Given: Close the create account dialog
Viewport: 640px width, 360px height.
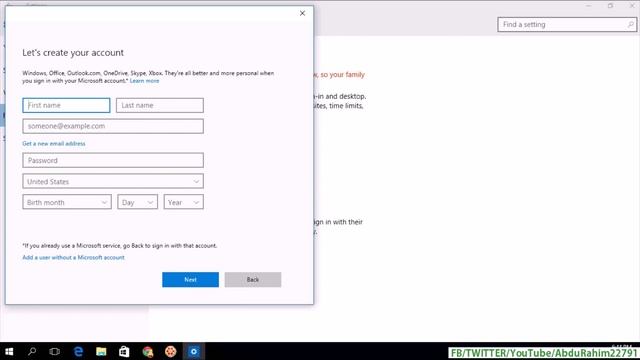Looking at the screenshot, I should (x=302, y=13).
